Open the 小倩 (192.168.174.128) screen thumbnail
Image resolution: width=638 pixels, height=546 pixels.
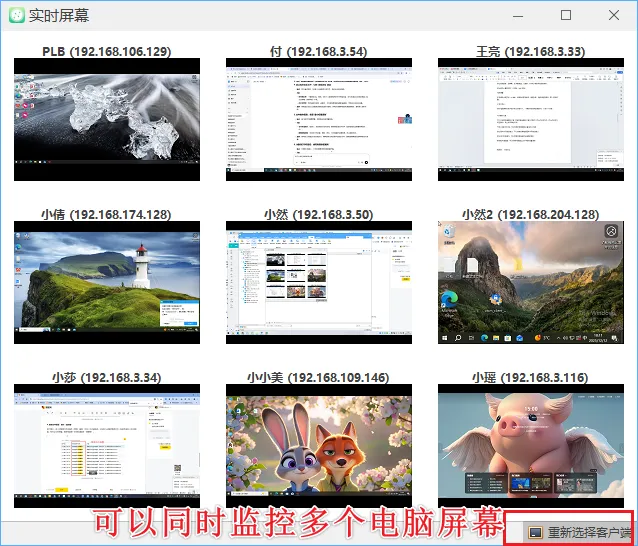pos(107,282)
